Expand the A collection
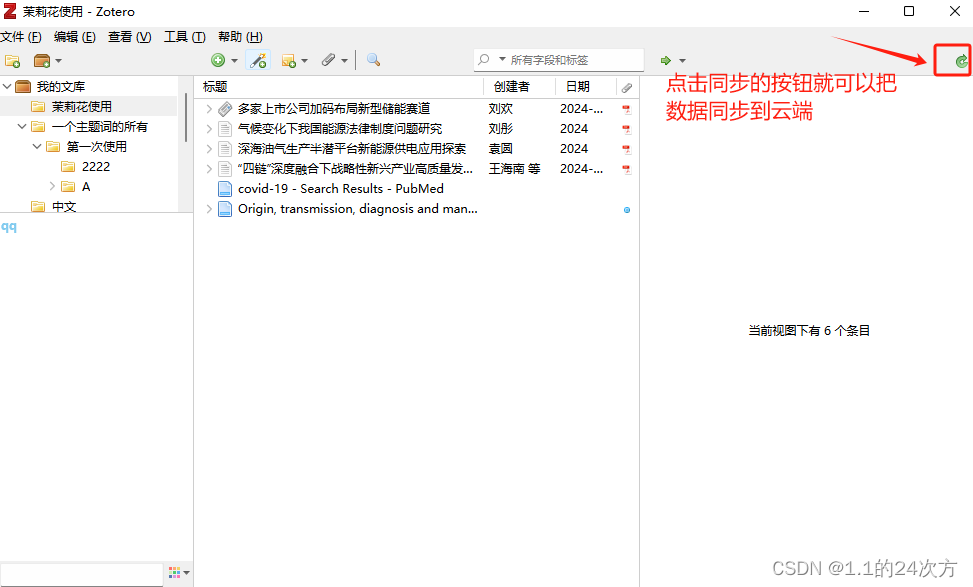Screen dimensions: 973x587 coord(52,186)
